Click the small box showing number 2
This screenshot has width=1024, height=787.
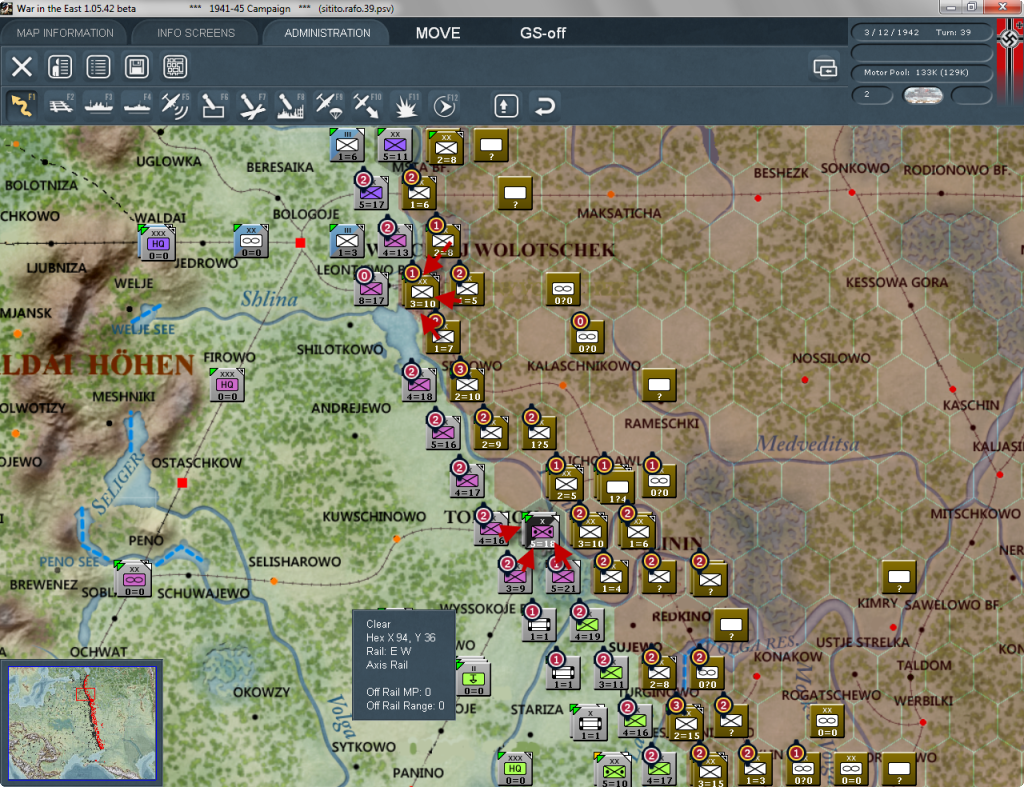(x=872, y=95)
